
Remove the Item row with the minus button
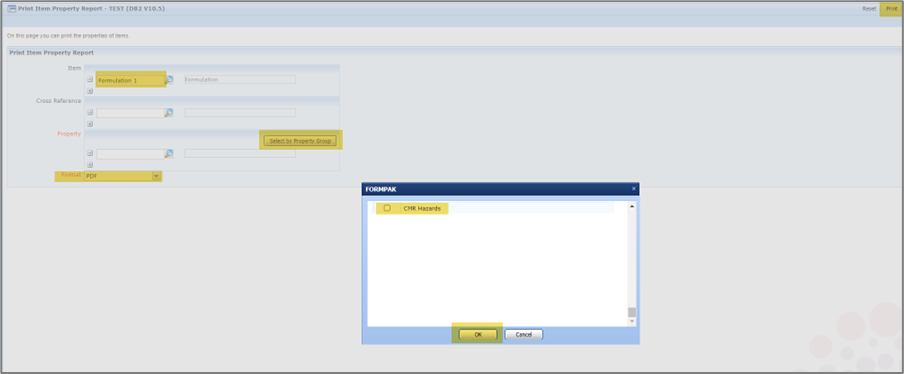point(90,80)
